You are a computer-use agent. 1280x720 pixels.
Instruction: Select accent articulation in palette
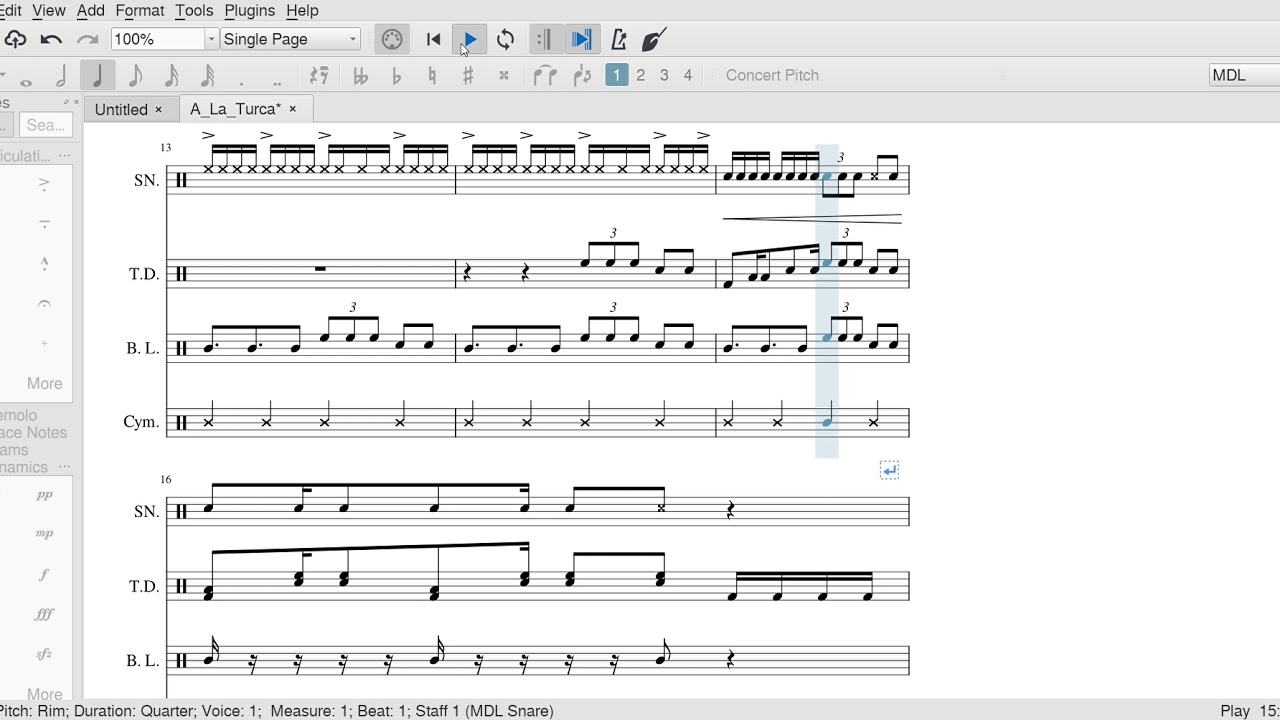[x=44, y=183]
